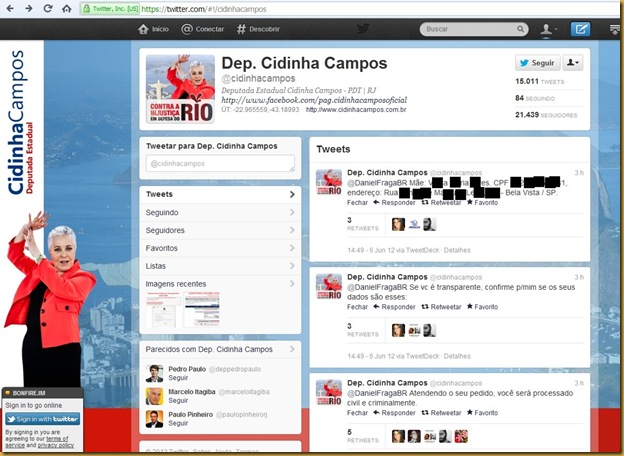Click the first recent image thumbnail
This screenshot has width=624, height=456.
pos(163,309)
